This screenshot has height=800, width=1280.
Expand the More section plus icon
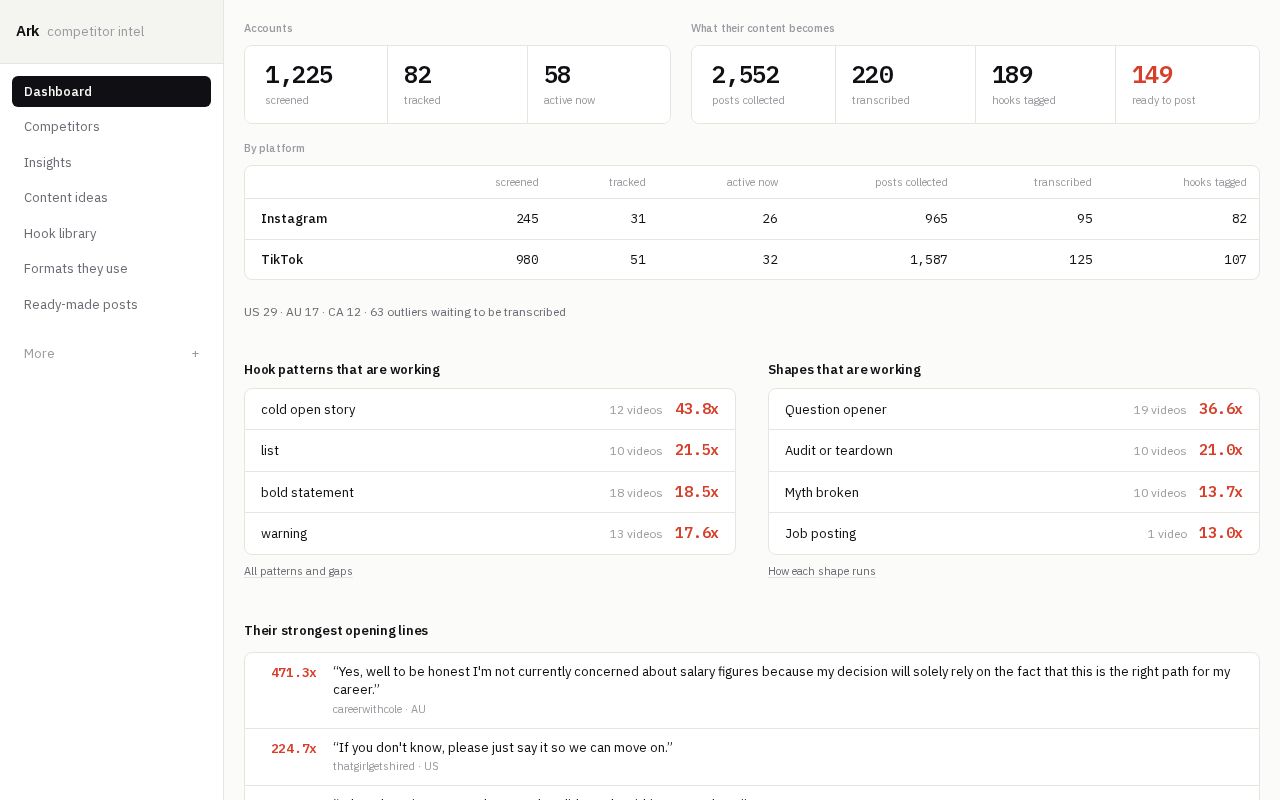(195, 354)
